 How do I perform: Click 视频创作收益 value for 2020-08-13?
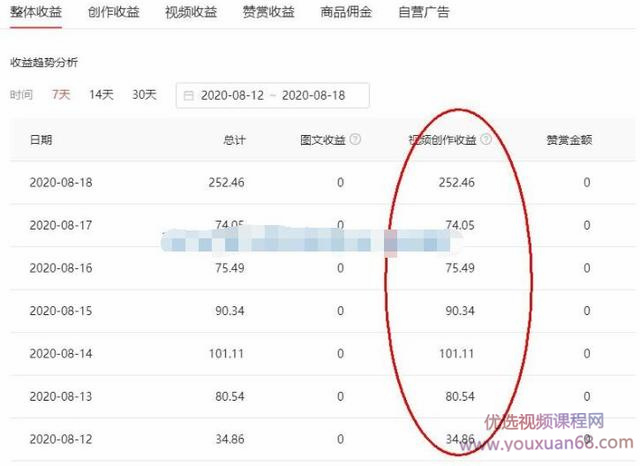click(x=460, y=396)
